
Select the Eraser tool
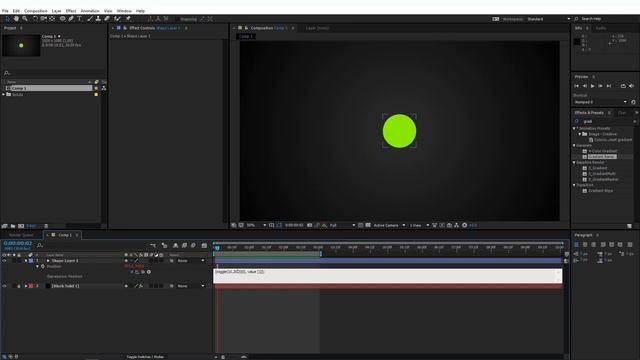107,19
